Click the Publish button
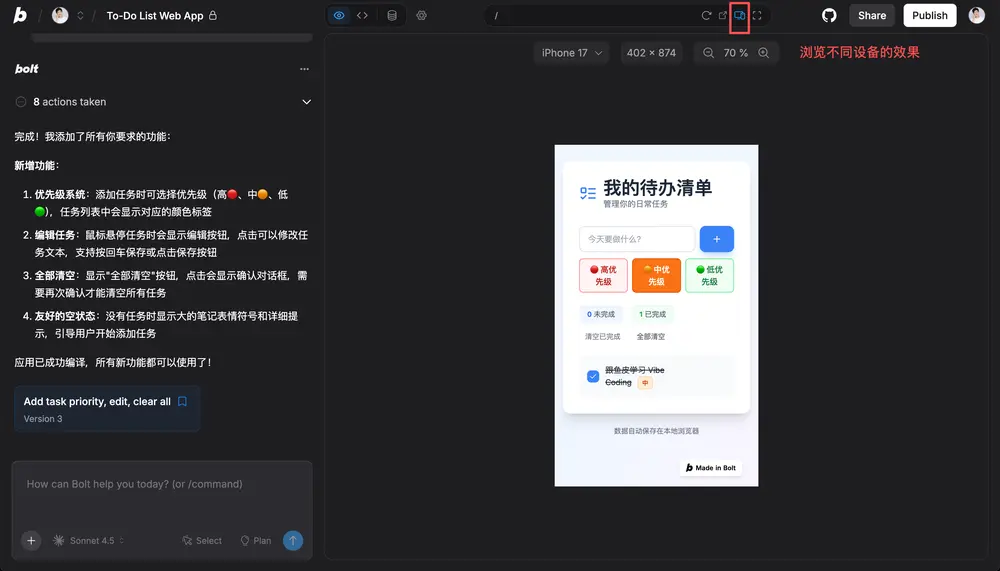1000x571 pixels. [930, 15]
